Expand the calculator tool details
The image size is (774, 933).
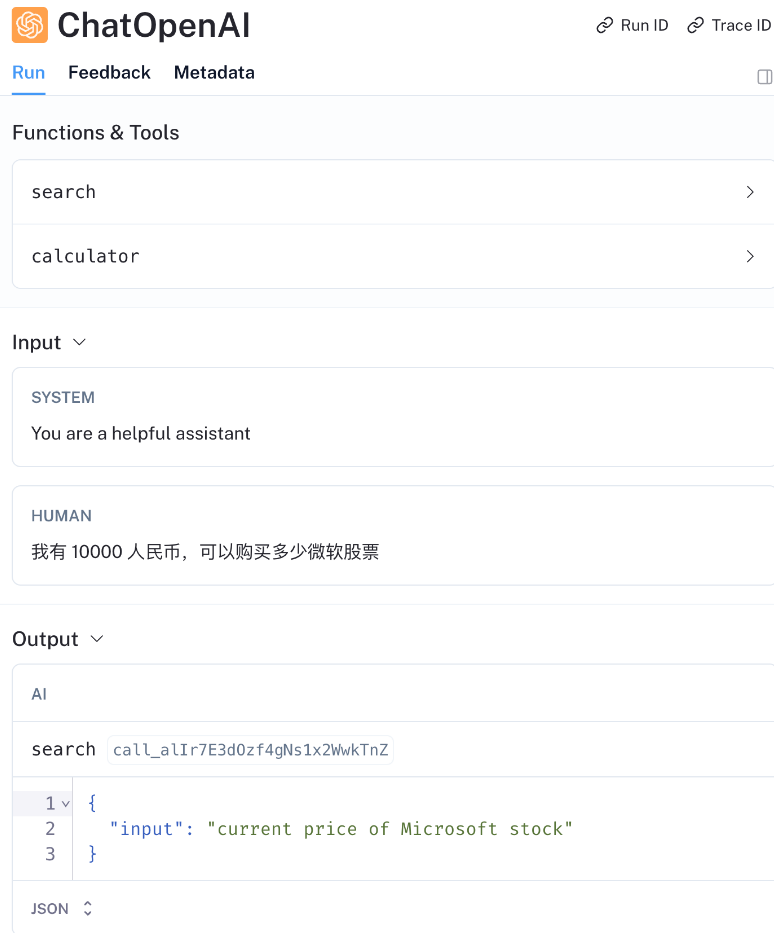[x=749, y=256]
